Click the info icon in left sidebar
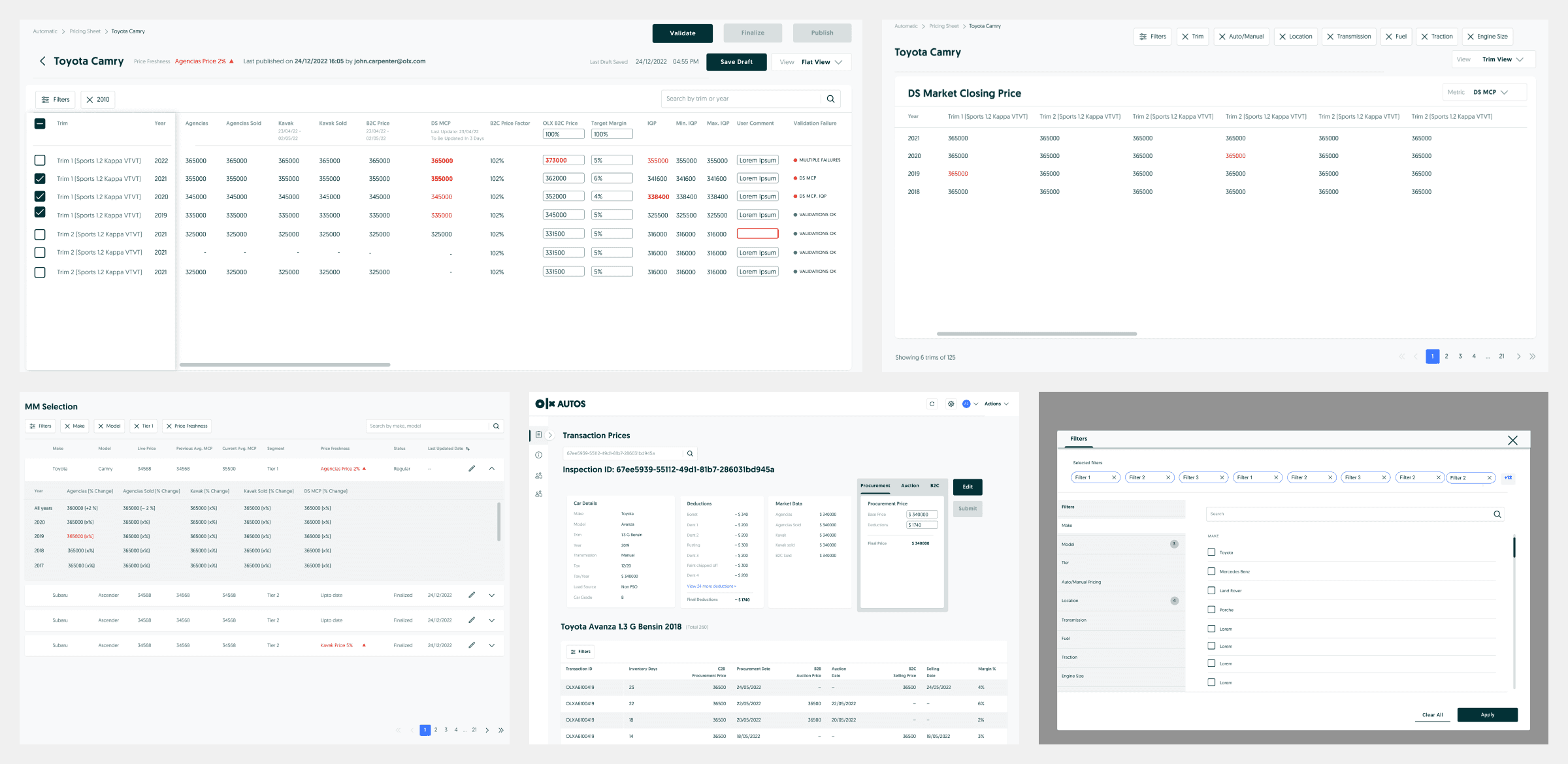The image size is (1568, 764). (x=538, y=455)
